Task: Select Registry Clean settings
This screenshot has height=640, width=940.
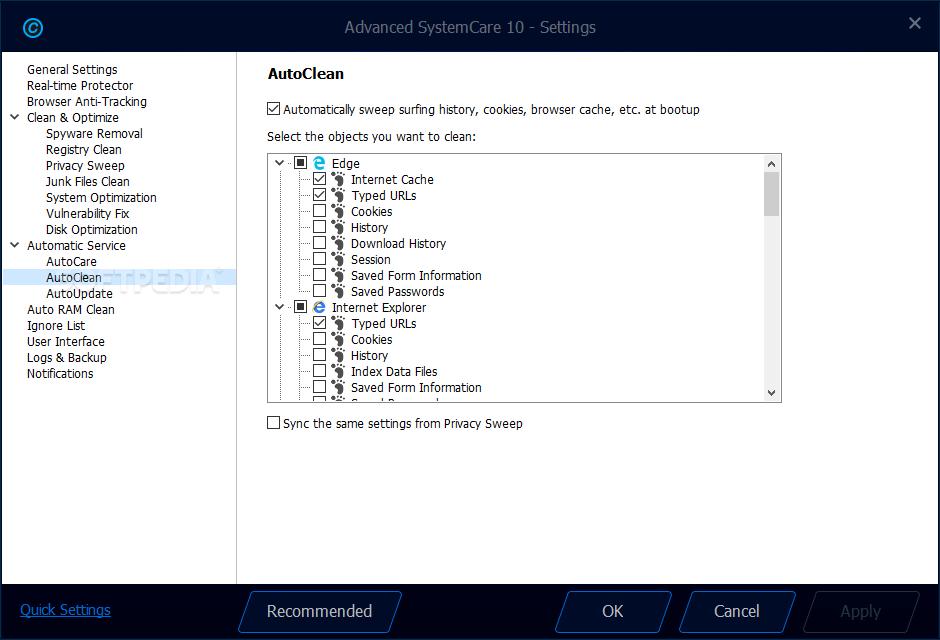Action: [83, 150]
